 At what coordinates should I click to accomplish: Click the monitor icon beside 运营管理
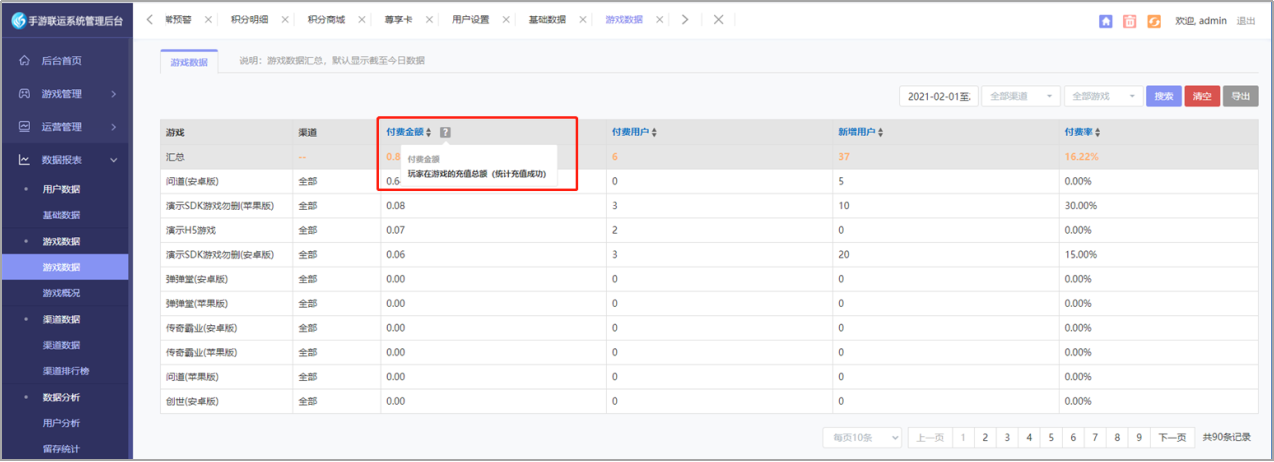point(24,127)
